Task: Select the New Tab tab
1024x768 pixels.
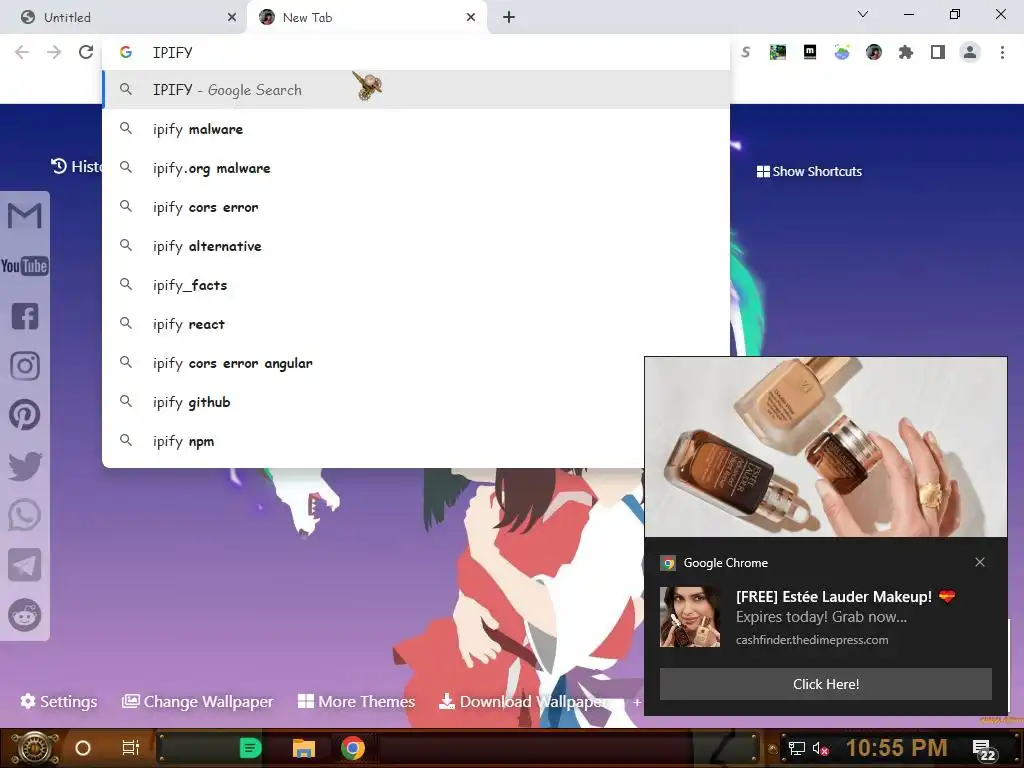Action: (367, 17)
